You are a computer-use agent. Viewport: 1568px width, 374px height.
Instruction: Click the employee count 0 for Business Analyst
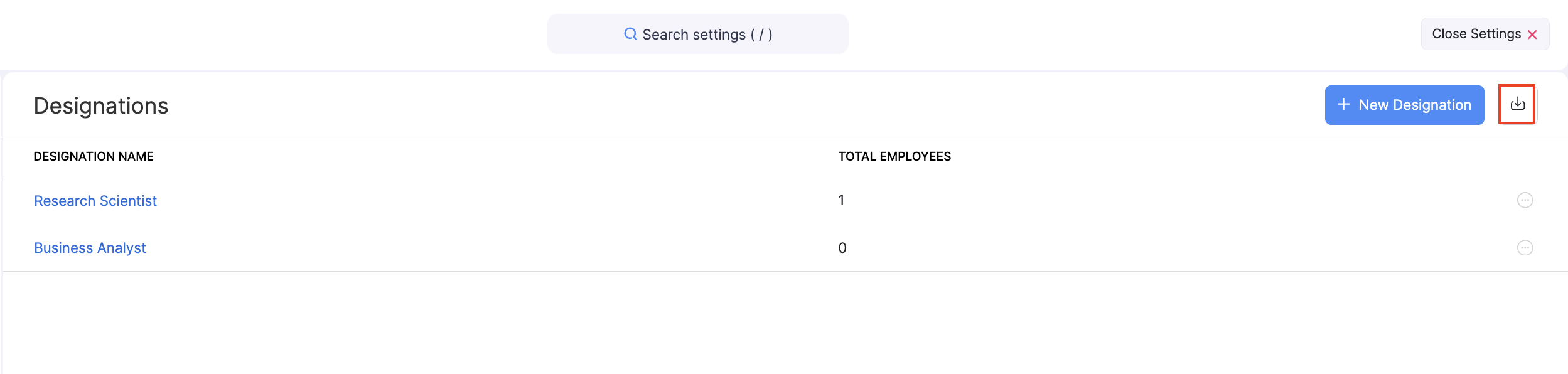[x=842, y=248]
